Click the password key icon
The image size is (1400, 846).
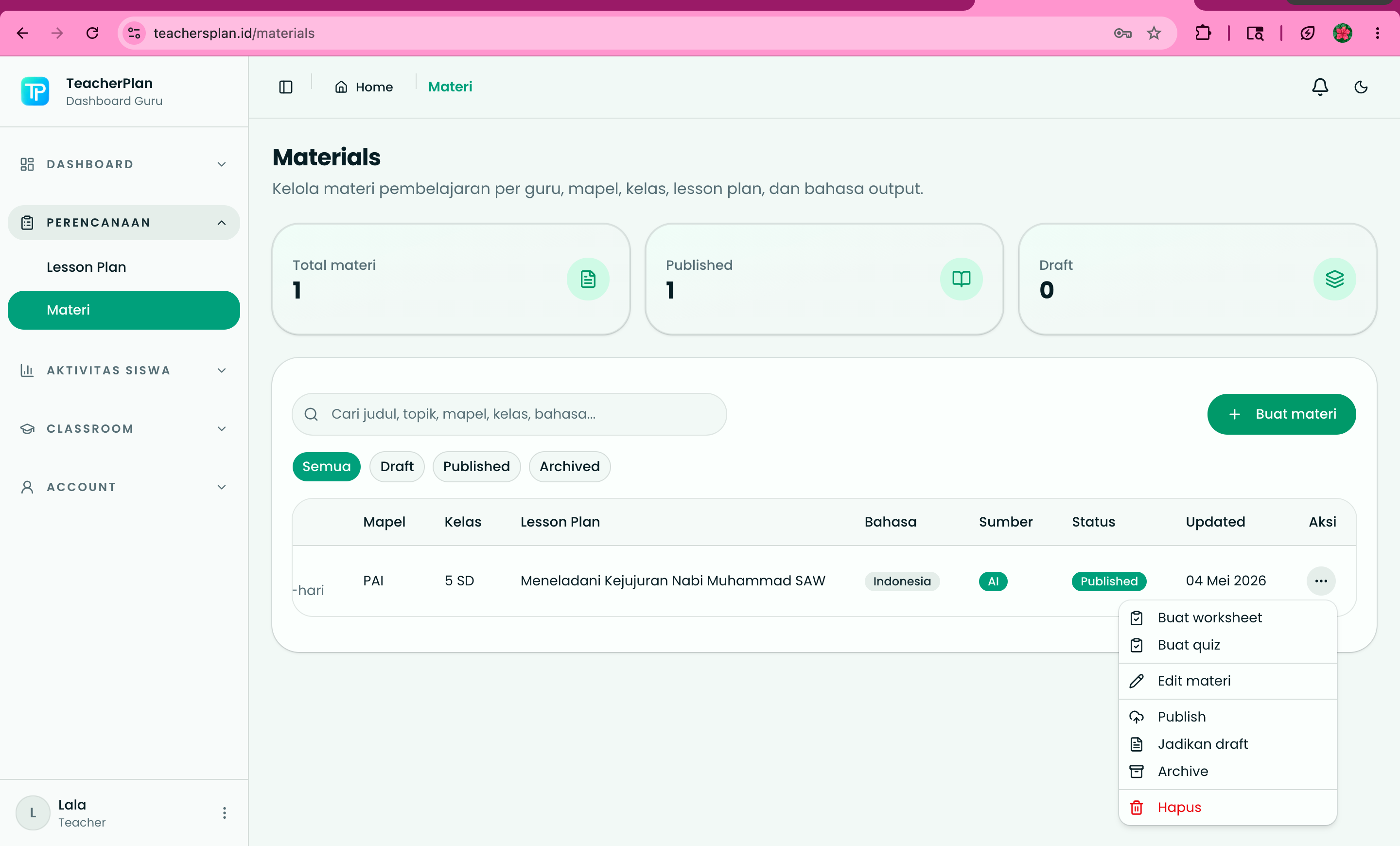pyautogui.click(x=1122, y=33)
